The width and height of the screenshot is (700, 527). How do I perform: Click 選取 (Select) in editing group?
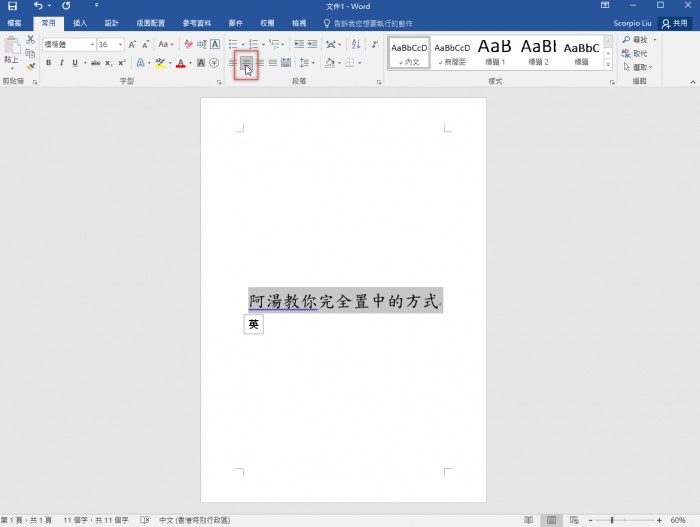click(x=638, y=67)
